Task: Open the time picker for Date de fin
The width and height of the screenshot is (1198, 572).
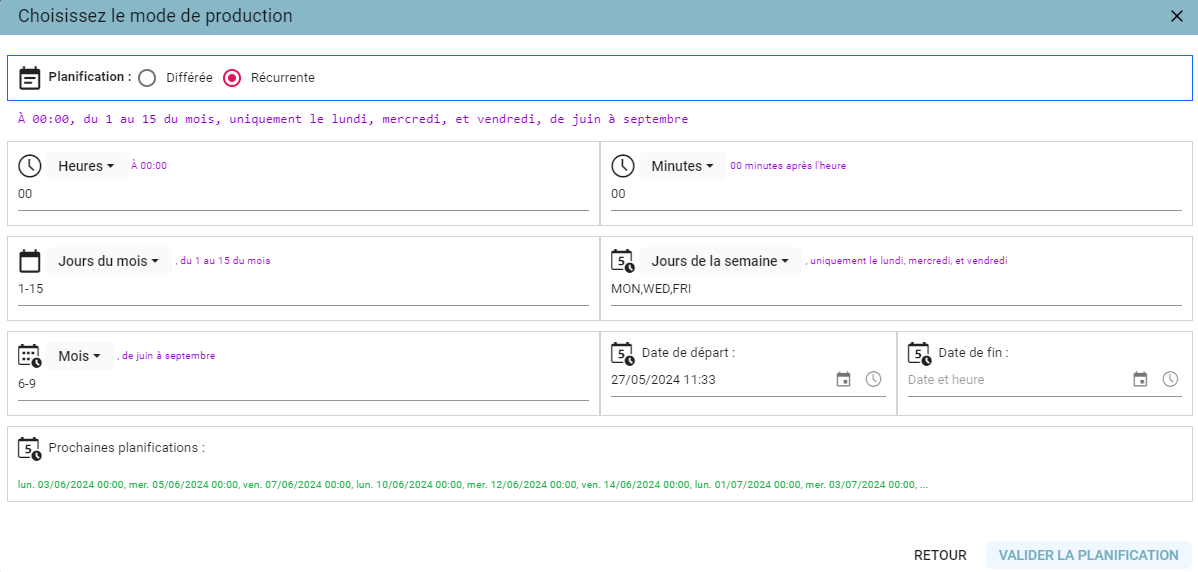Action: click(x=1170, y=380)
